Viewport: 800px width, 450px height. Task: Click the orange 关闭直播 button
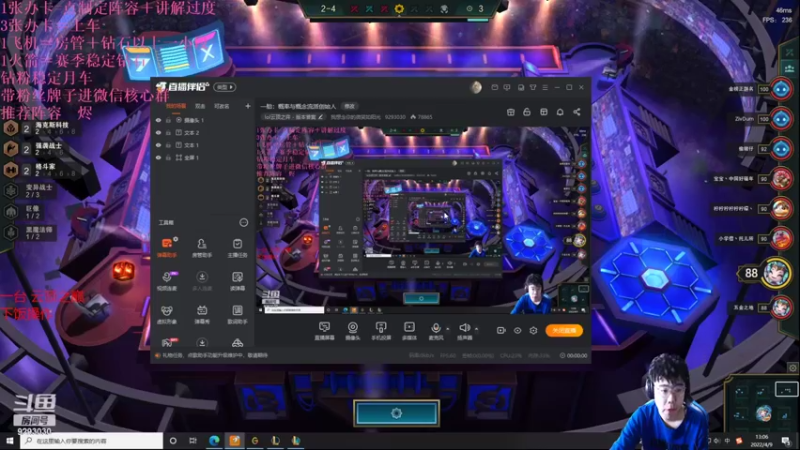point(564,331)
